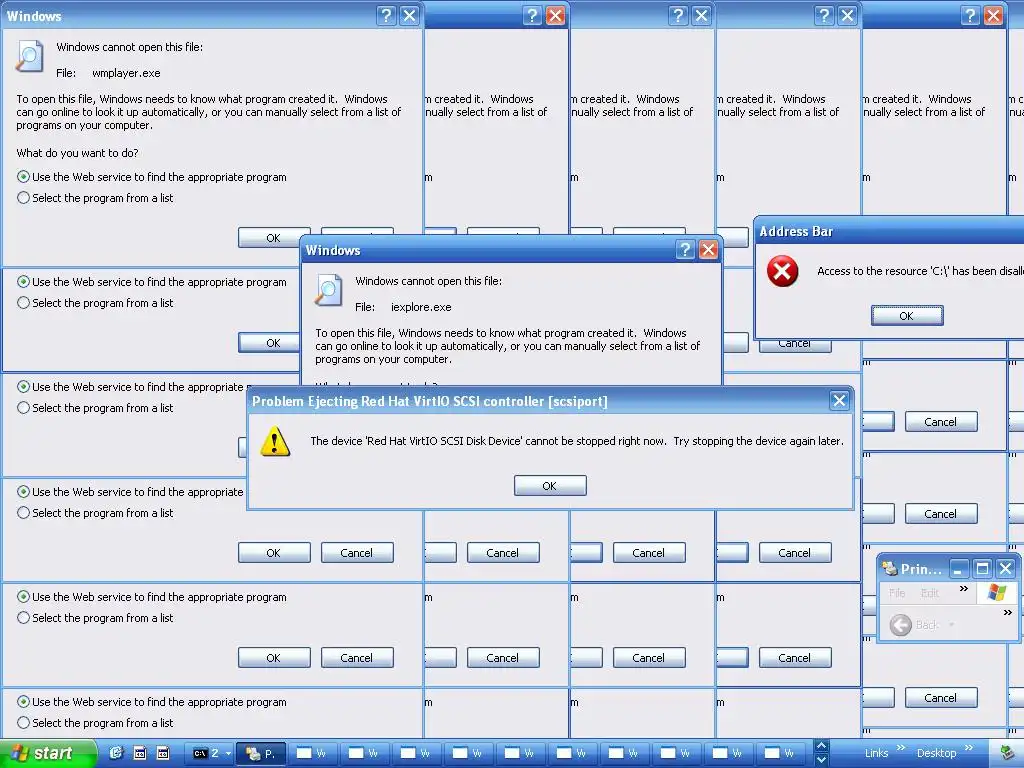The width and height of the screenshot is (1024, 768).
Task: Click the Desktop toolbar label on the taskbar
Action: click(936, 754)
